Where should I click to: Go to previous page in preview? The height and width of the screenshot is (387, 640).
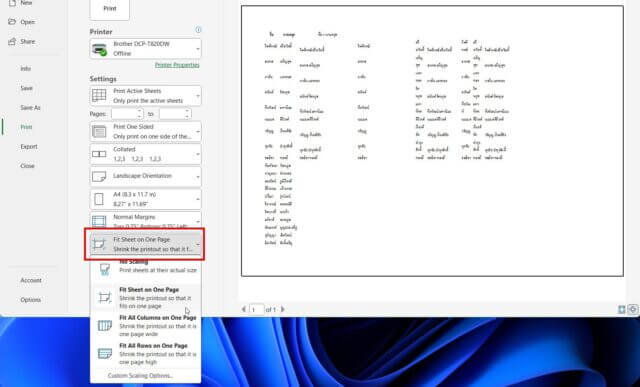coord(244,309)
